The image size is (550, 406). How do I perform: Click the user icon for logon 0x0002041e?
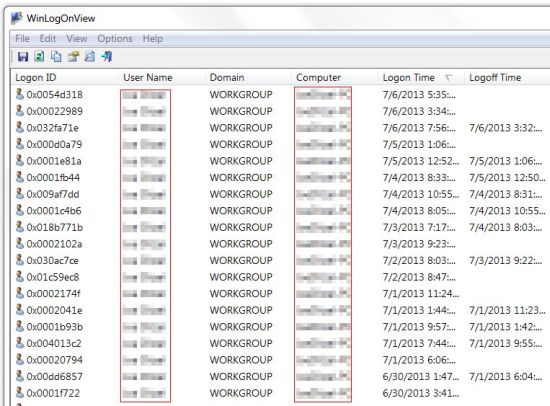pos(20,310)
